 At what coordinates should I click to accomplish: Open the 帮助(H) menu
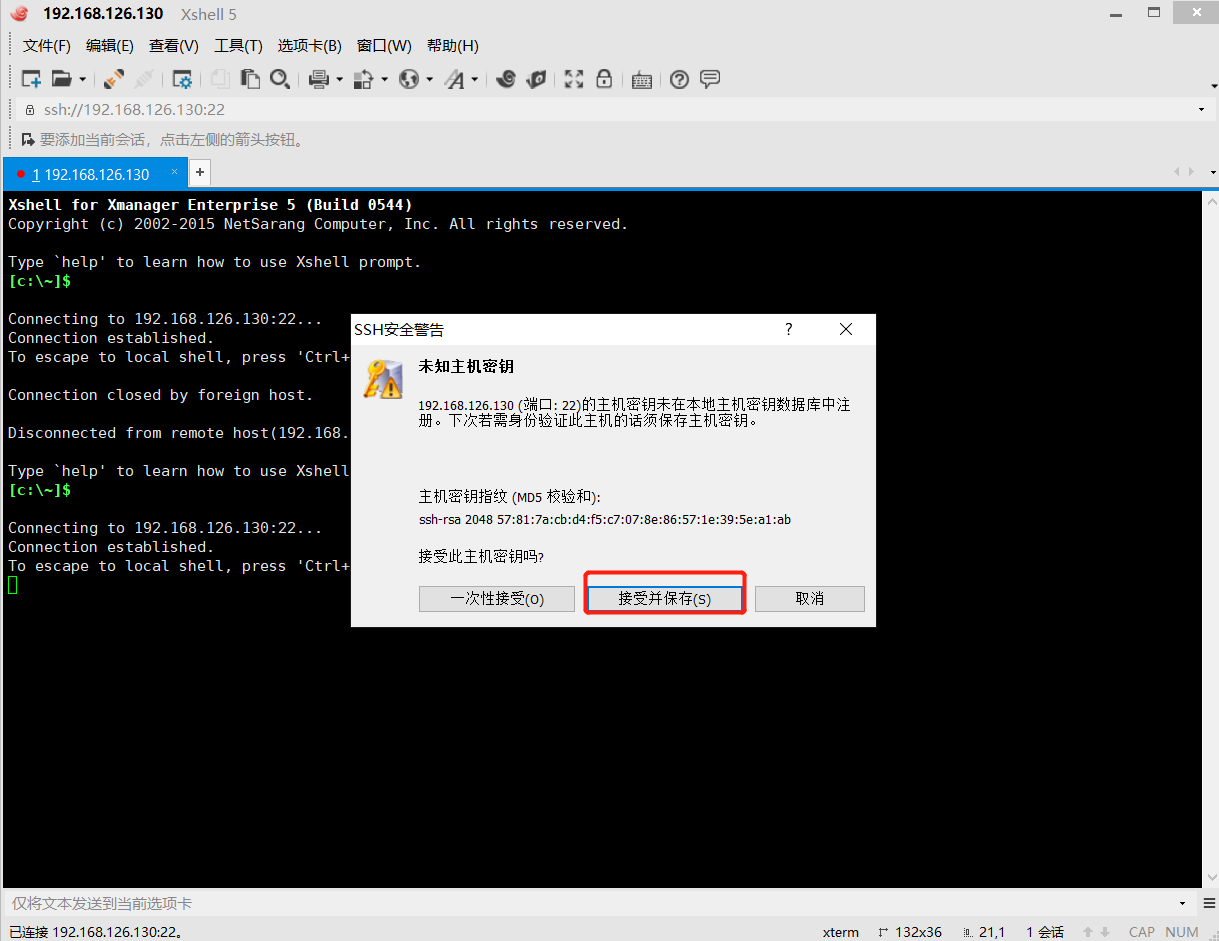(x=453, y=46)
